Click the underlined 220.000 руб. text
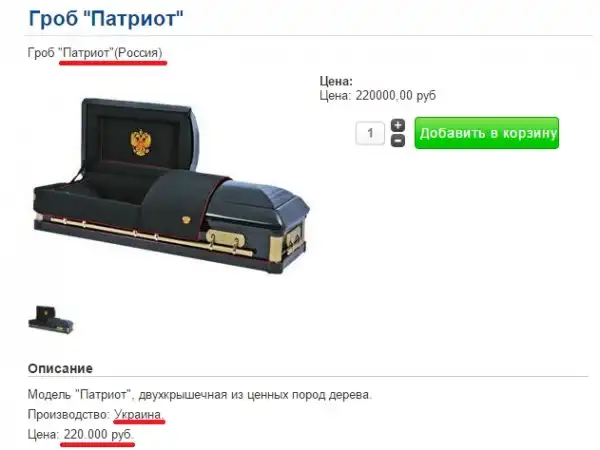 (98, 435)
